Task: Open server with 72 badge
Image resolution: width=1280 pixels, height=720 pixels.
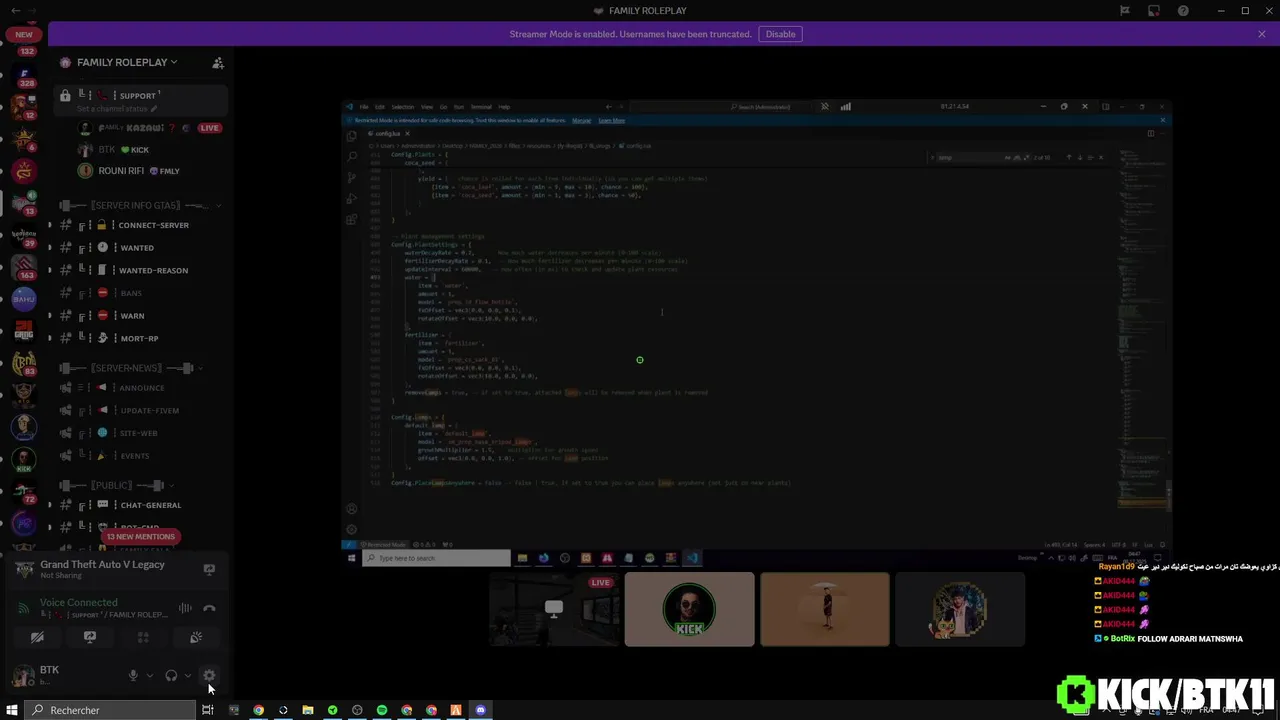Action: 24,492
